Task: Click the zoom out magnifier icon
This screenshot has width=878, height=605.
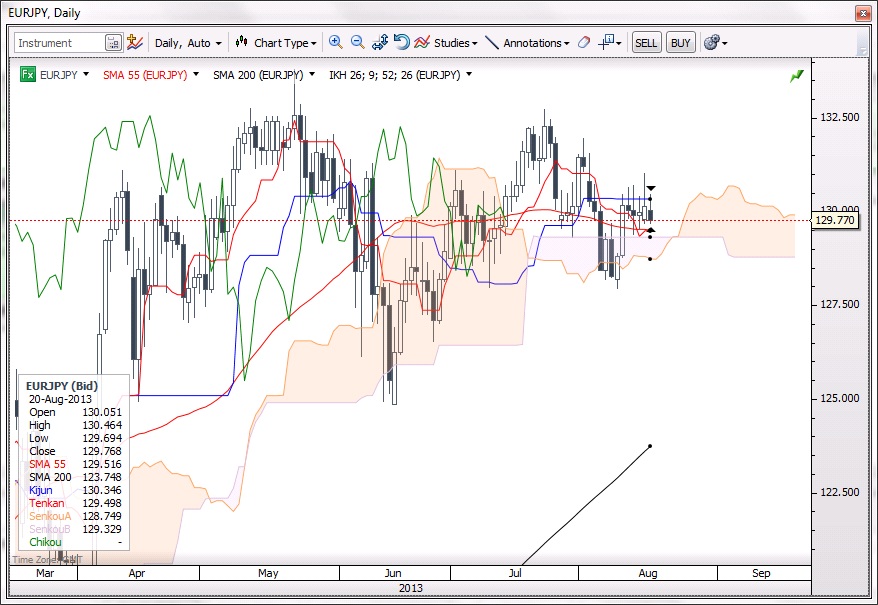Action: pyautogui.click(x=357, y=43)
